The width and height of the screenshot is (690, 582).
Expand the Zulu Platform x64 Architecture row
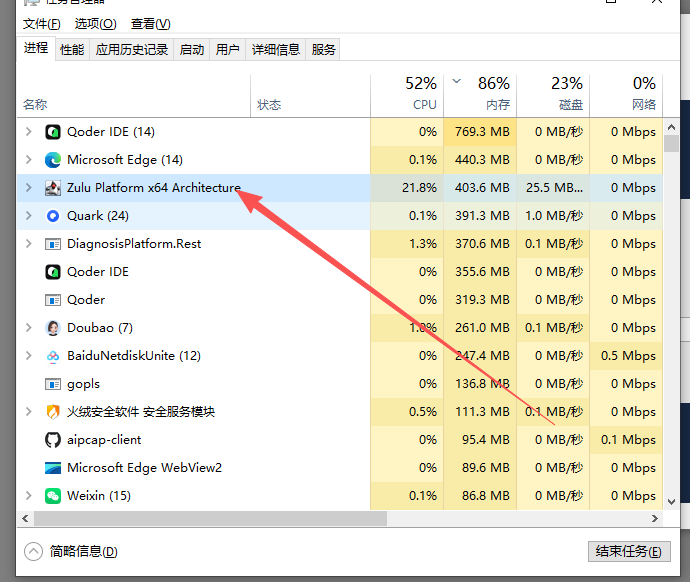point(29,188)
